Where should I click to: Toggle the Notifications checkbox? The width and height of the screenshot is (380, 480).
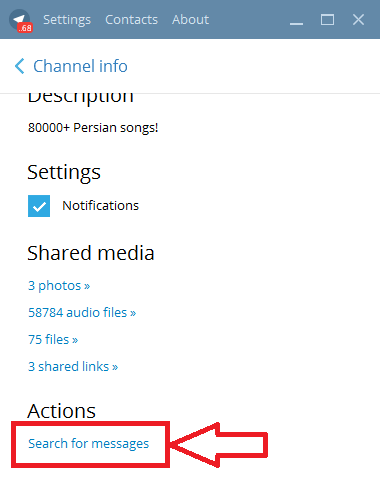[39, 206]
